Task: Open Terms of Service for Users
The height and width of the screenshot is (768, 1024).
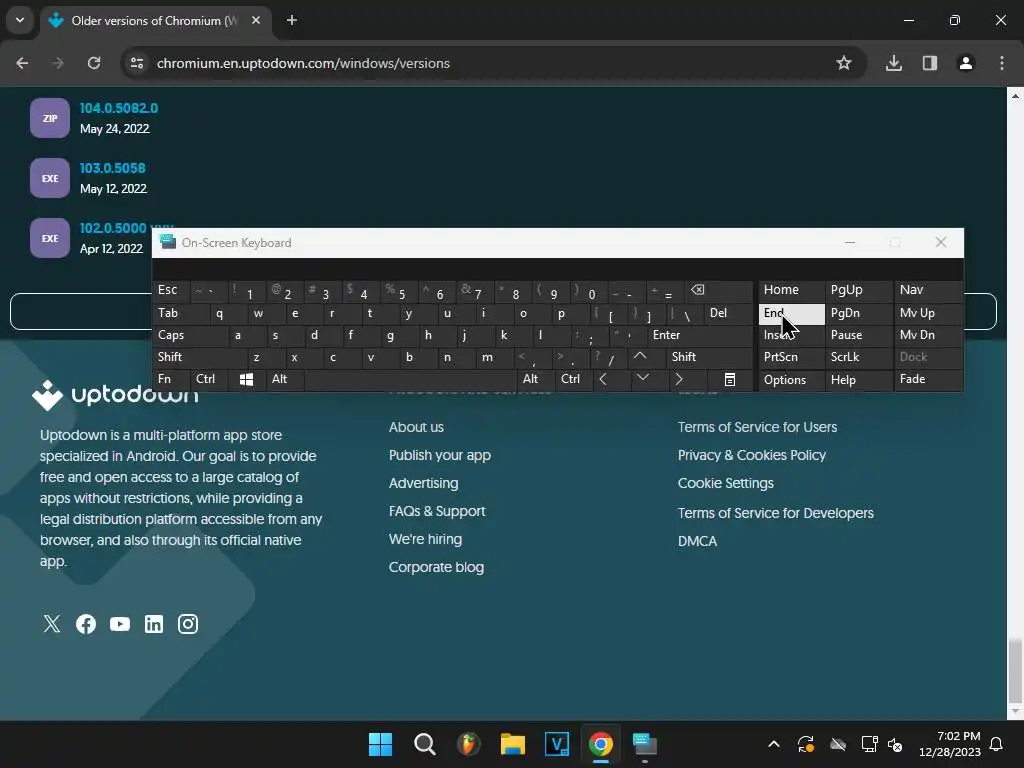Action: pyautogui.click(x=757, y=427)
